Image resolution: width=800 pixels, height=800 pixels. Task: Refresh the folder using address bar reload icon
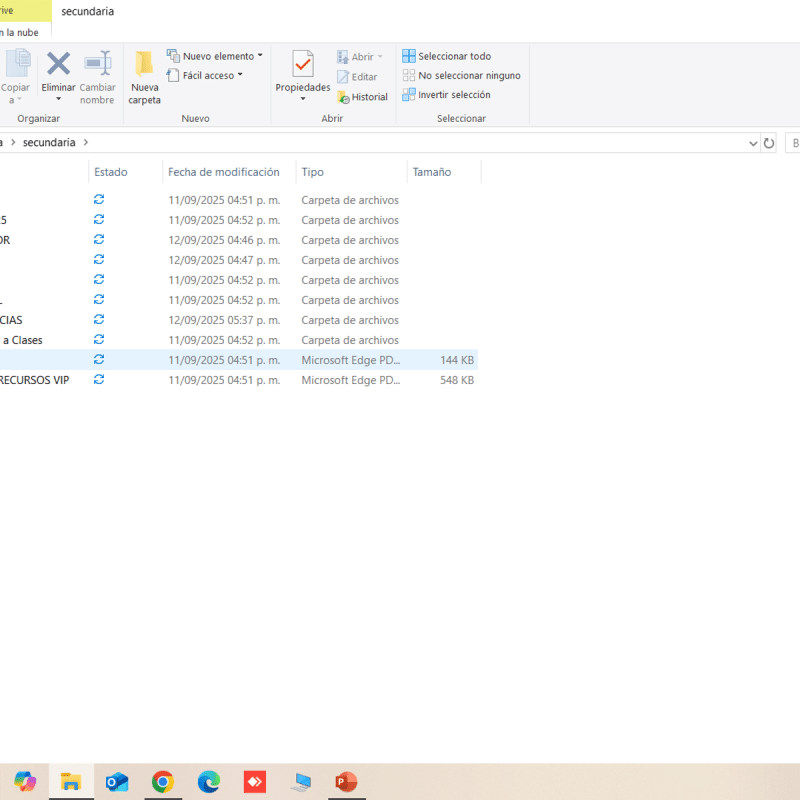tap(769, 143)
